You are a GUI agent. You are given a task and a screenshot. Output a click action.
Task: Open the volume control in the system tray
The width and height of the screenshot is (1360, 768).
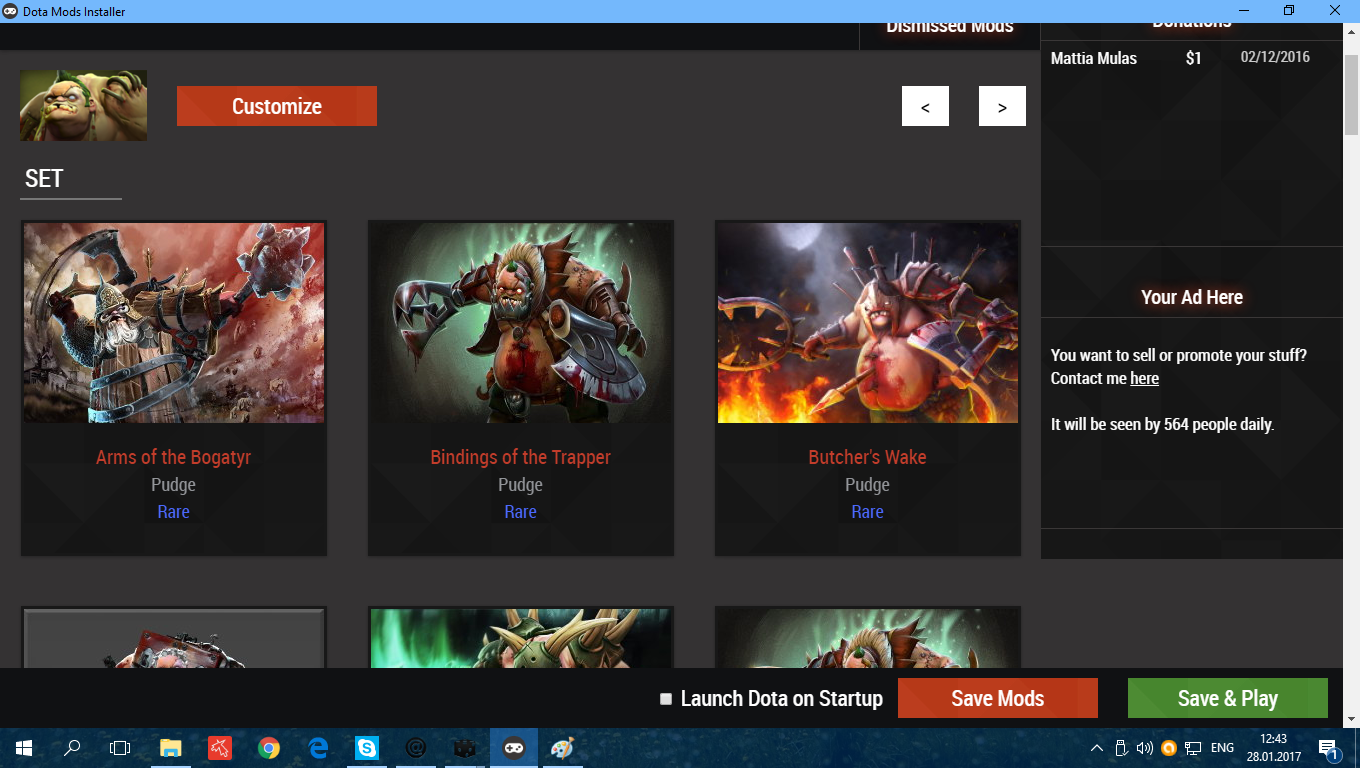click(x=1145, y=748)
